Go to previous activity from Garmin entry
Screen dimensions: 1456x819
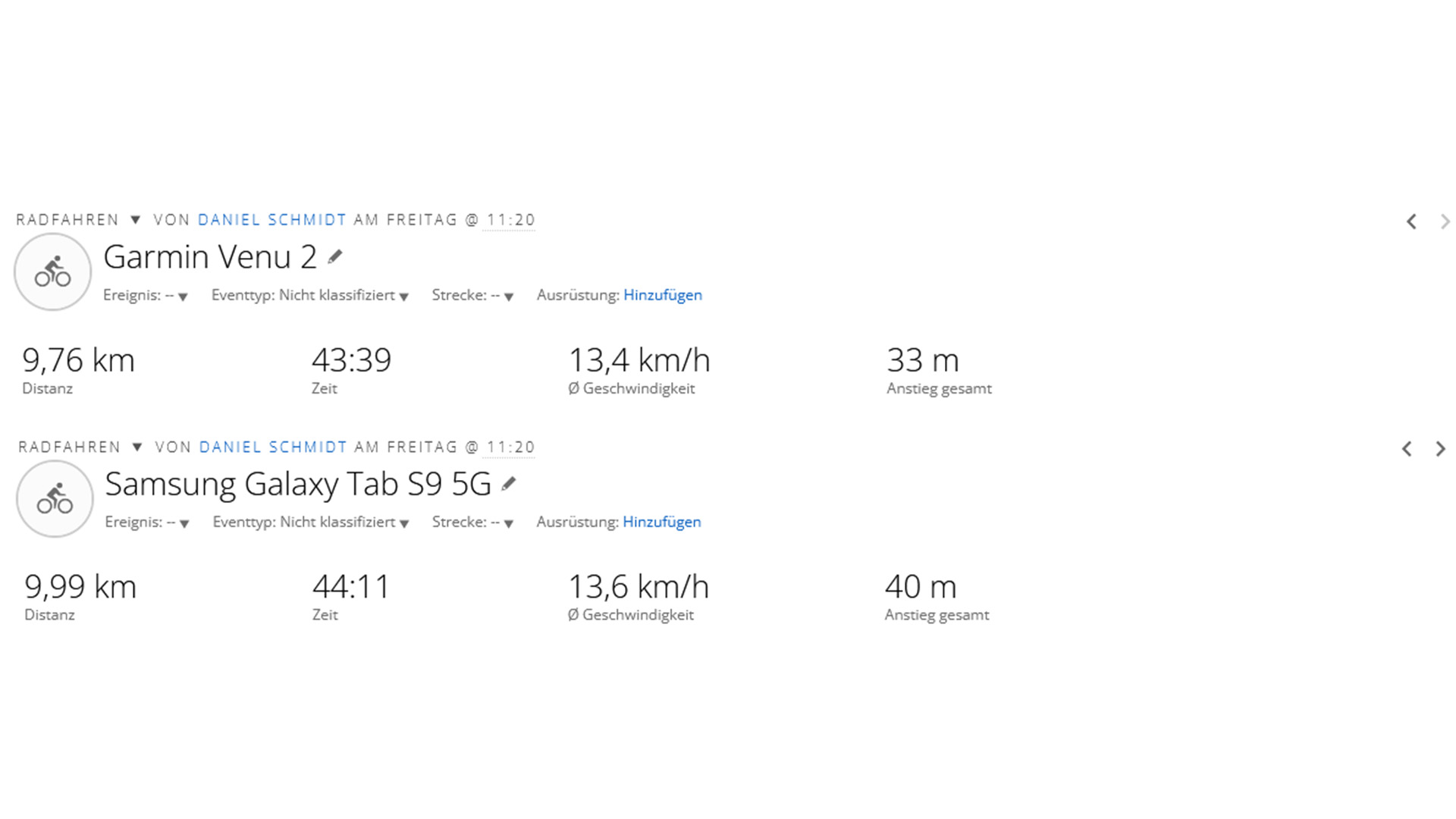click(1411, 221)
